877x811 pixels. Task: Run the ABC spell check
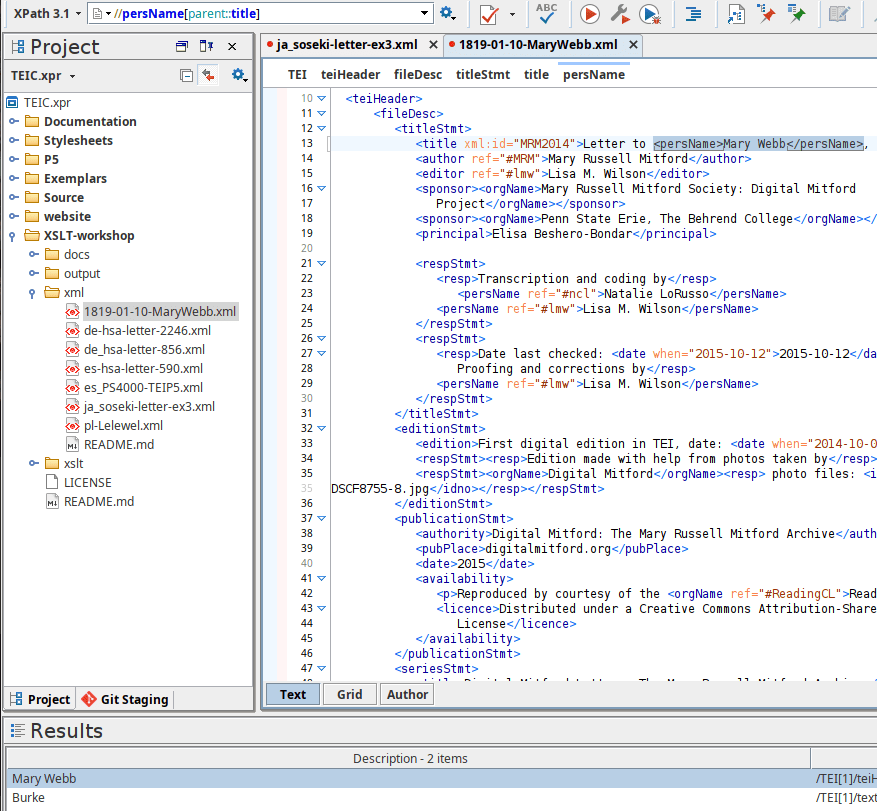(x=546, y=13)
